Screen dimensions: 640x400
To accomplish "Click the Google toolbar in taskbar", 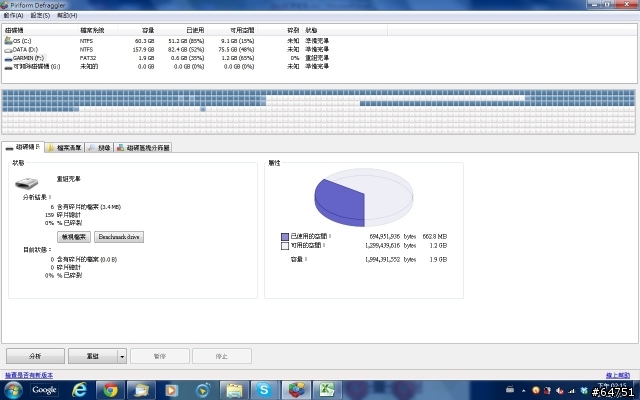I will pyautogui.click(x=44, y=390).
